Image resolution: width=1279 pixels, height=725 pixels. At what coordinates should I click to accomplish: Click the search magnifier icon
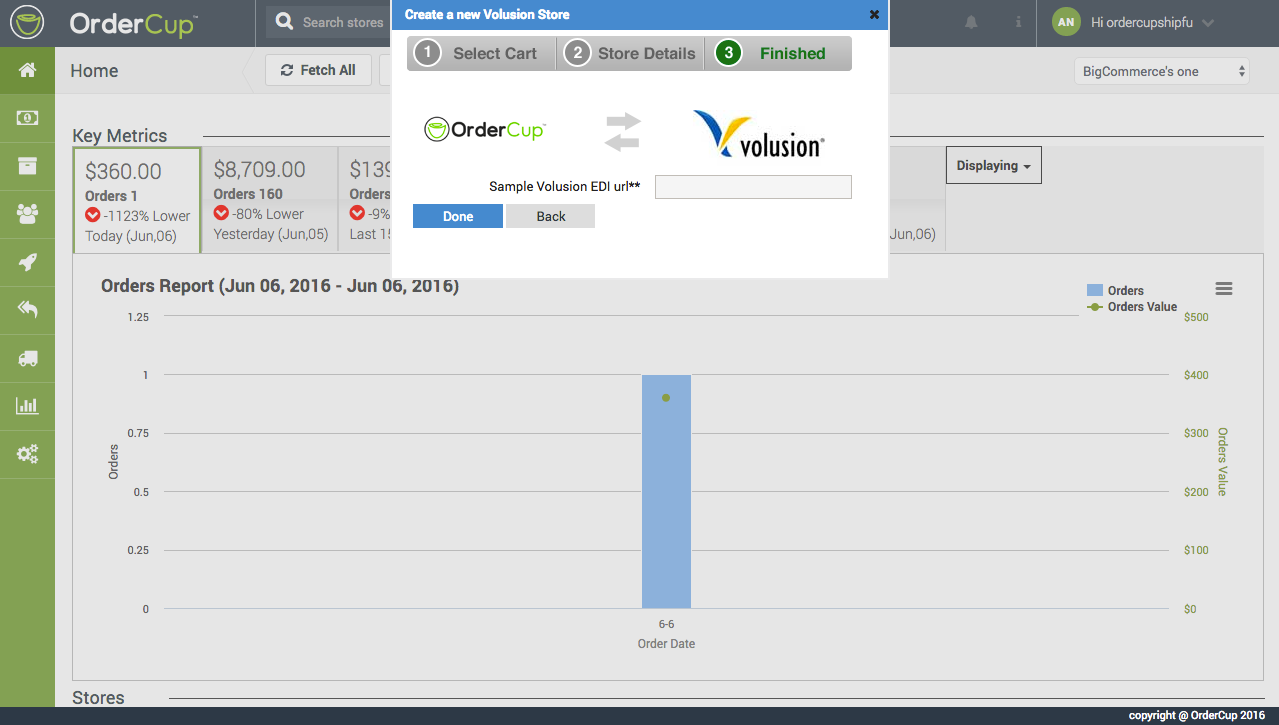pos(285,22)
